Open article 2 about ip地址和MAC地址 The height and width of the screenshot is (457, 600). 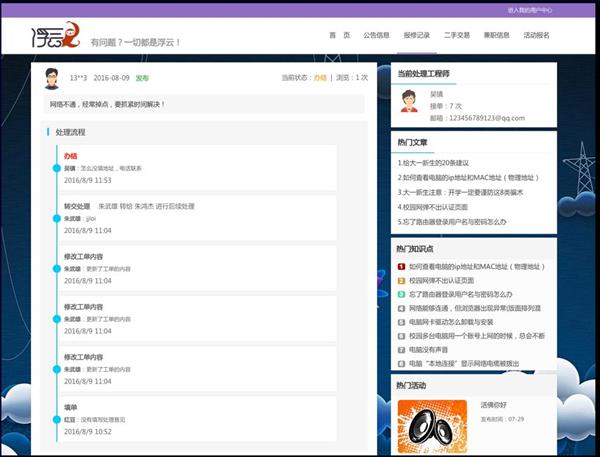[x=468, y=178]
